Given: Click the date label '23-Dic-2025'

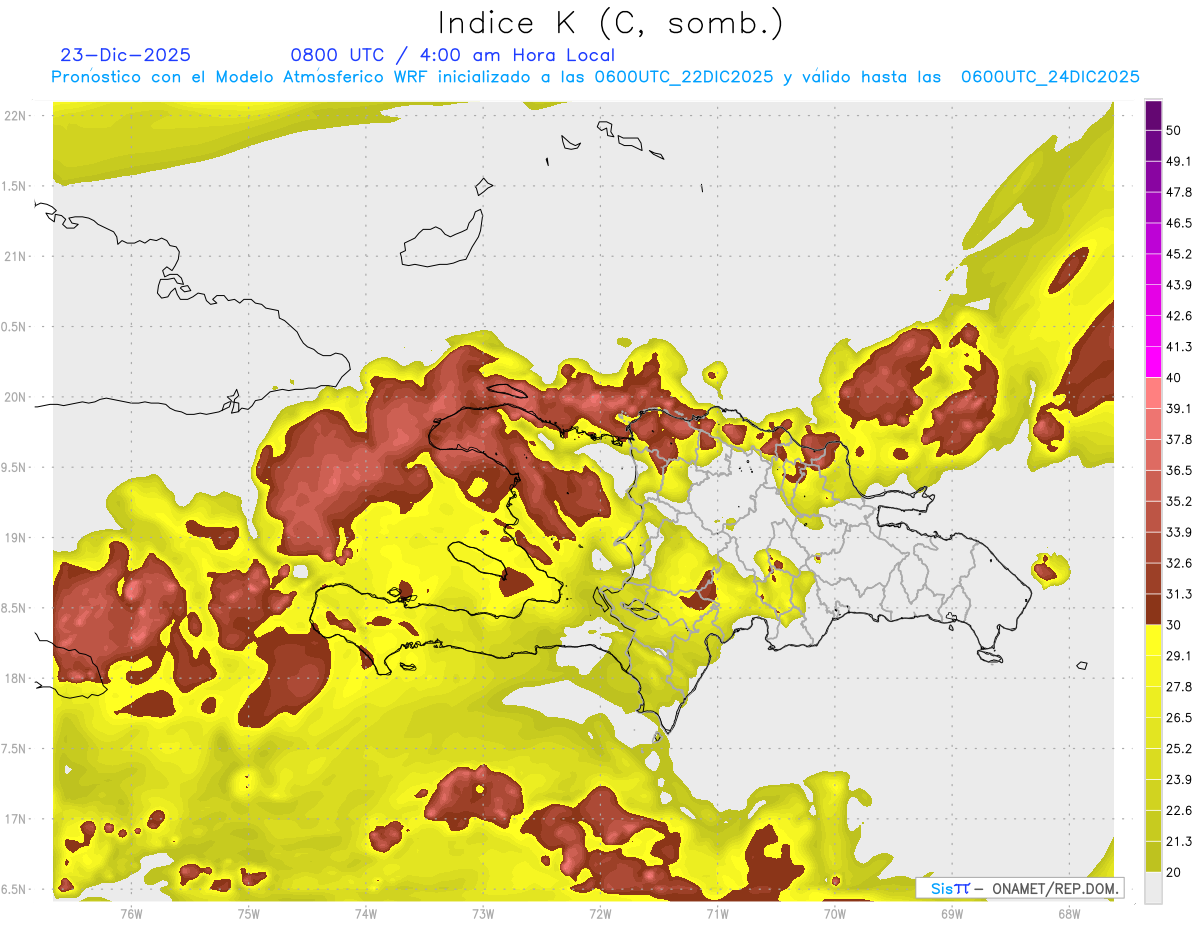Looking at the screenshot, I should click(125, 55).
